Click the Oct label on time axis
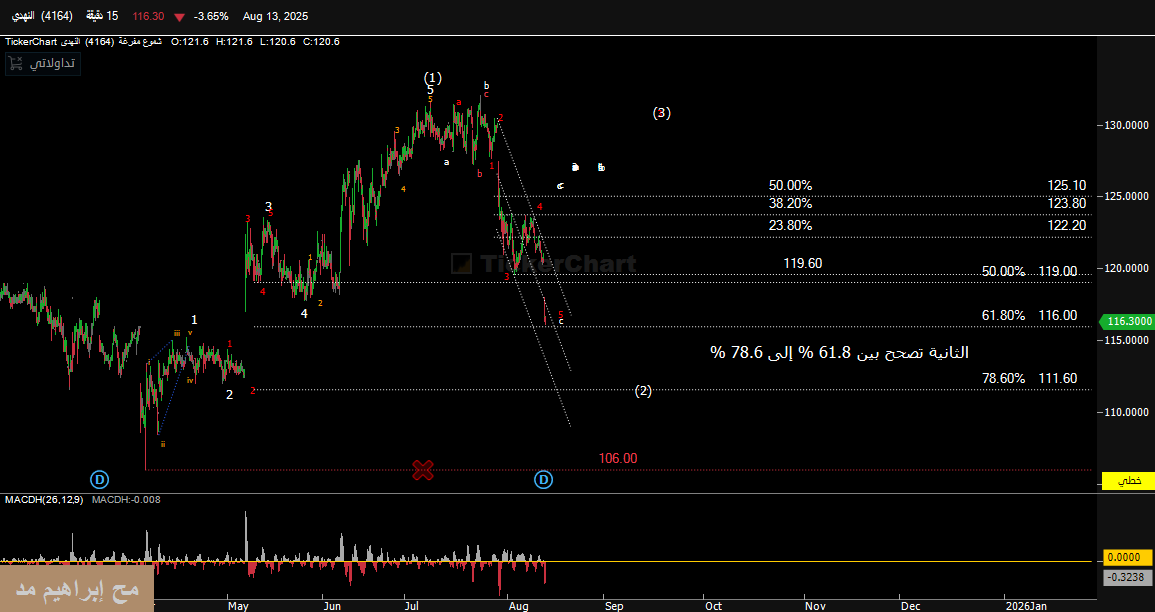Screen dimensions: 1155x612 [713, 606]
